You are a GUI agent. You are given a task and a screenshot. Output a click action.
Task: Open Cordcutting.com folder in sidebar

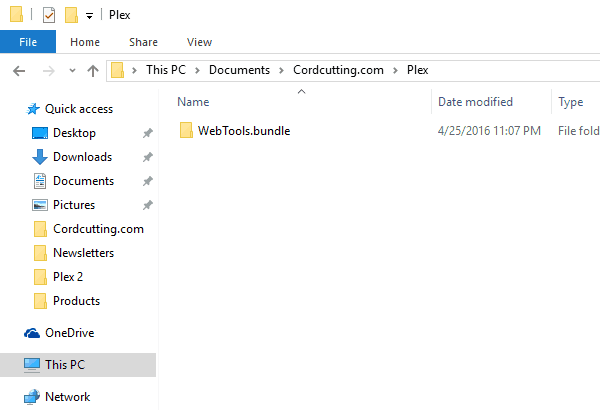[98, 229]
